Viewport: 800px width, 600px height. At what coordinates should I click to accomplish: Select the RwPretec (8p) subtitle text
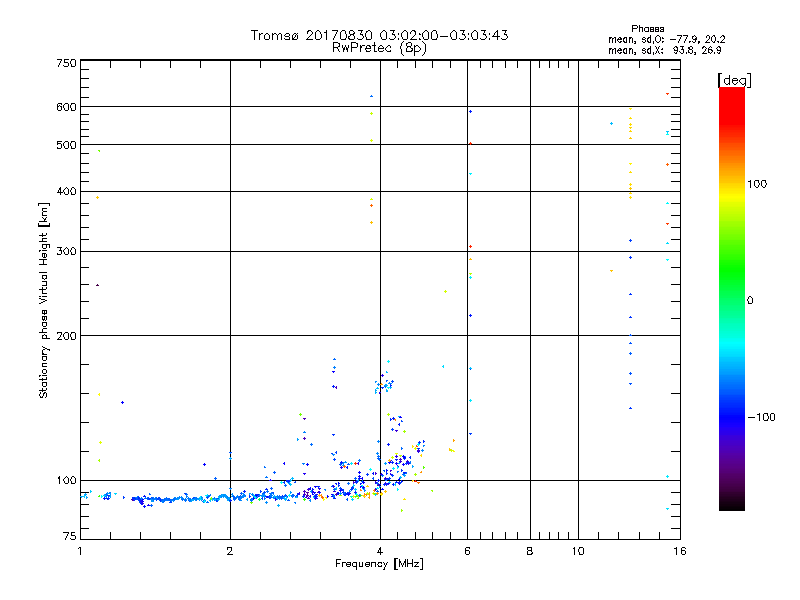(x=379, y=47)
